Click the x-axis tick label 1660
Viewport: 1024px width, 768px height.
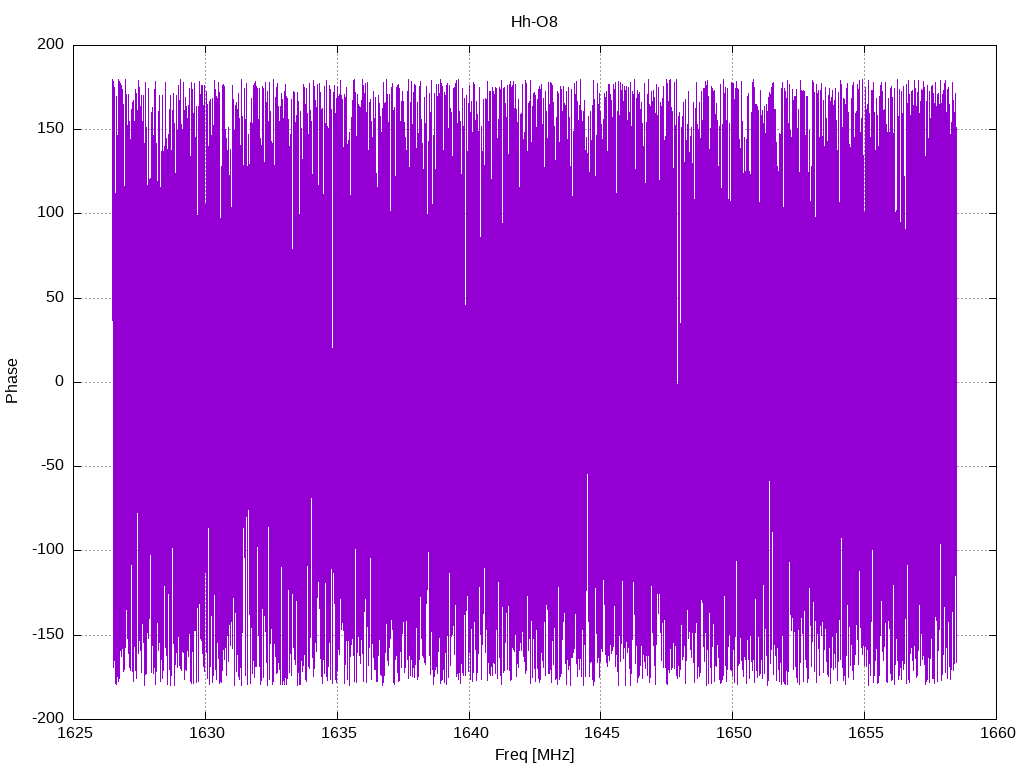(x=997, y=733)
